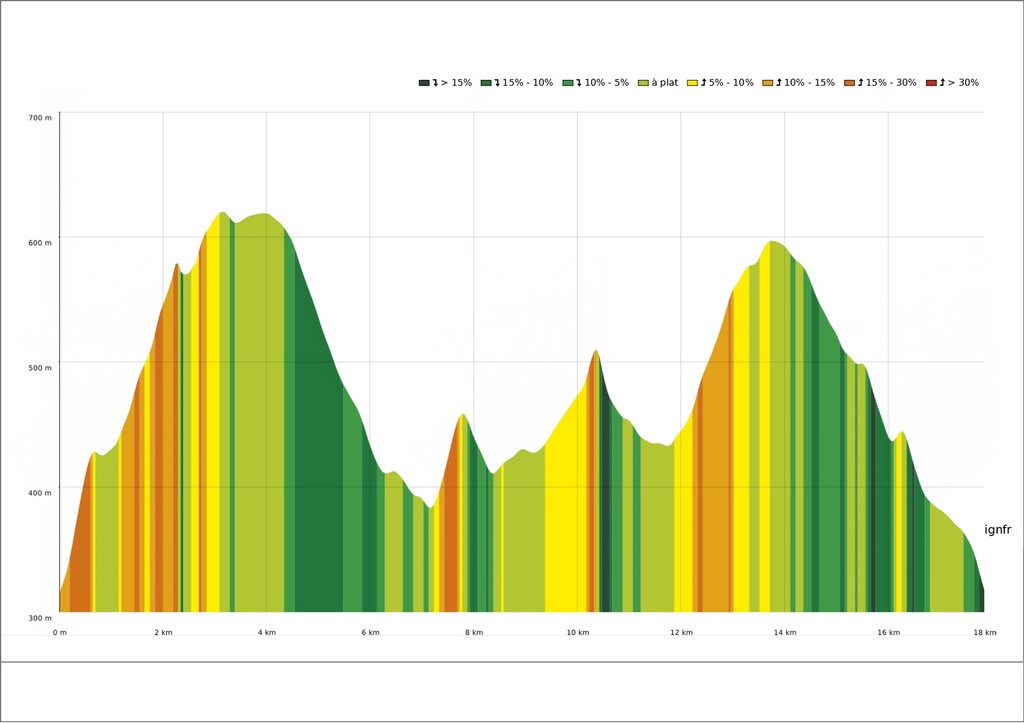1024x723 pixels.
Task: Click the descent 15% - 10% legend swatch
Action: pos(486,83)
